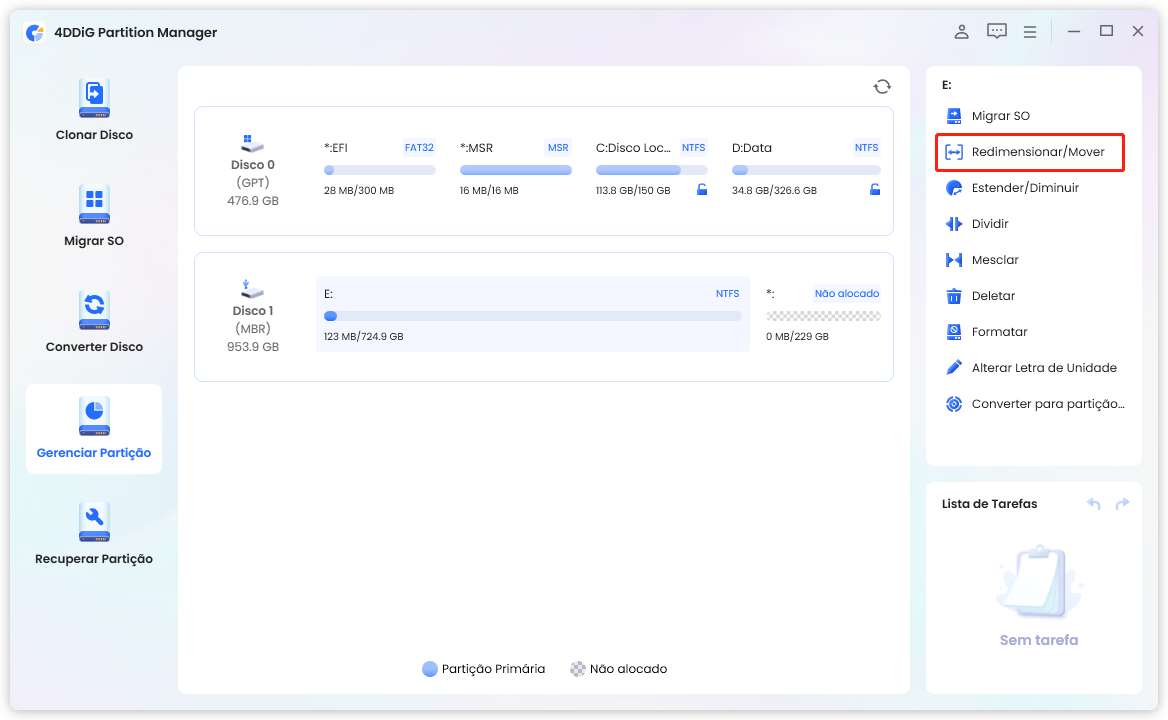Click the redo arrow in Lista de Tarefas
1168x720 pixels.
(x=1122, y=504)
